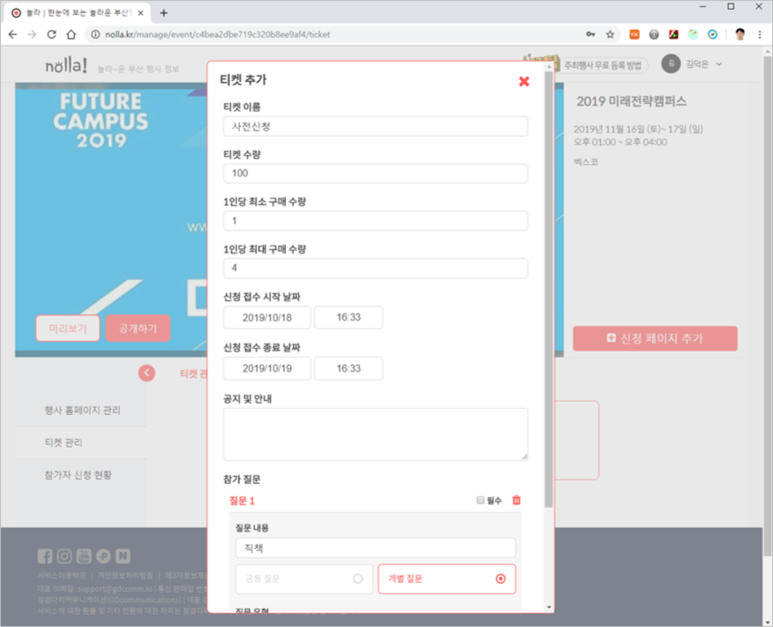Open end time picker under 신청 접수 종료 날짜
Viewport: 773px width, 627px height.
pyautogui.click(x=349, y=369)
